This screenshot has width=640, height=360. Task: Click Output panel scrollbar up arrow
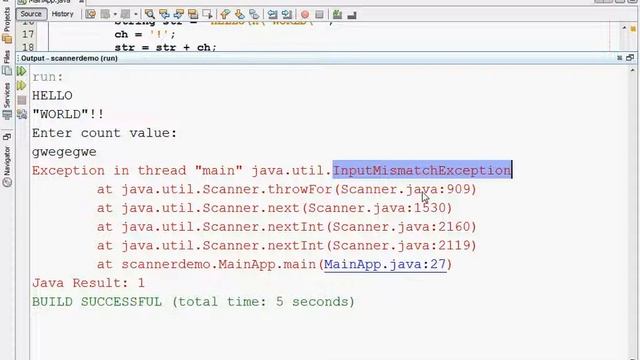[633, 70]
